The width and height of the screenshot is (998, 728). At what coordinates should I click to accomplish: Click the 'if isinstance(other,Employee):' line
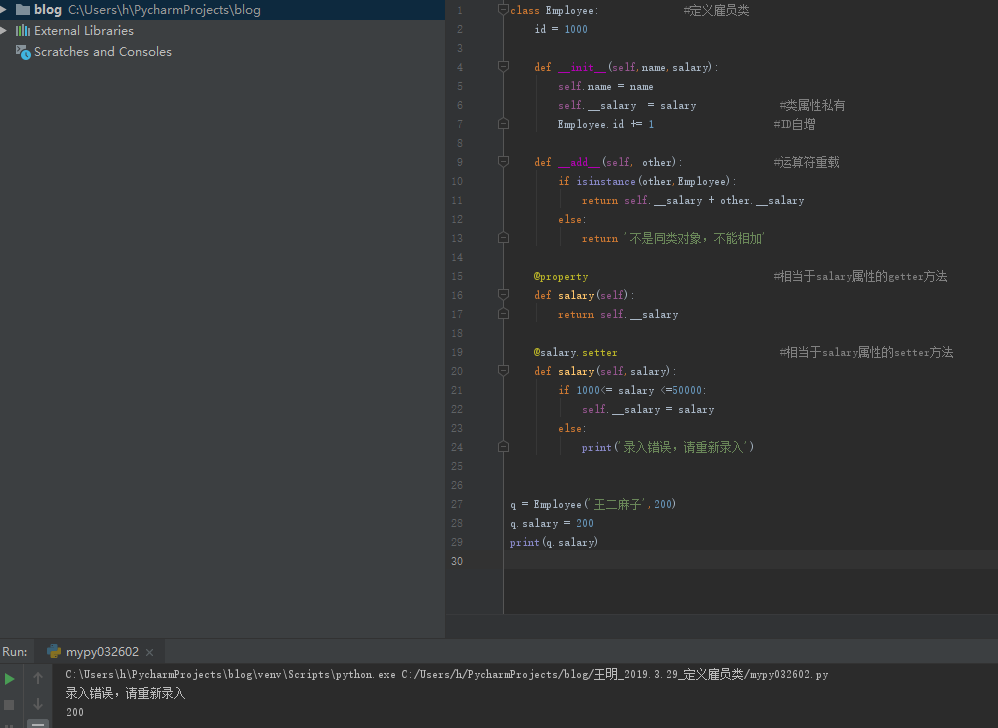tap(647, 181)
